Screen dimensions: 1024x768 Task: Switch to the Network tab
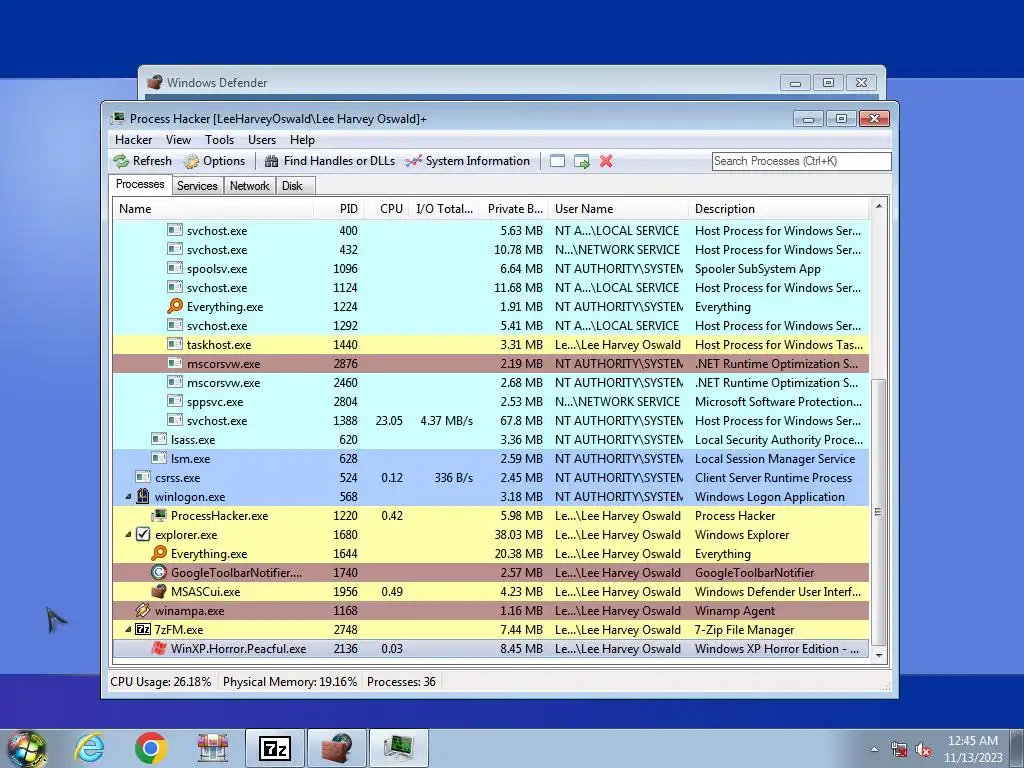point(249,186)
